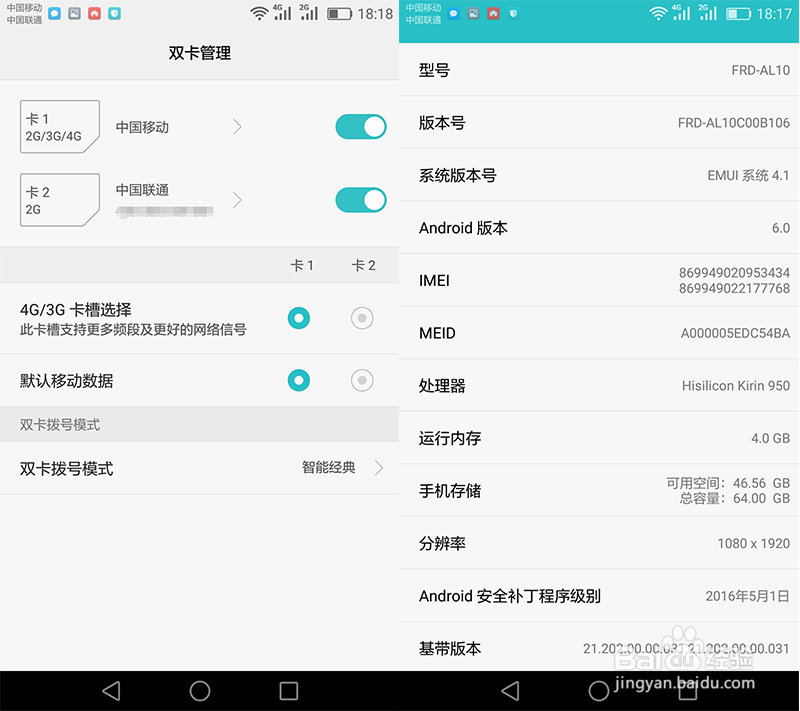The width and height of the screenshot is (800, 711).
Task: Tap the 4G signal icon in left status bar
Action: tap(282, 13)
